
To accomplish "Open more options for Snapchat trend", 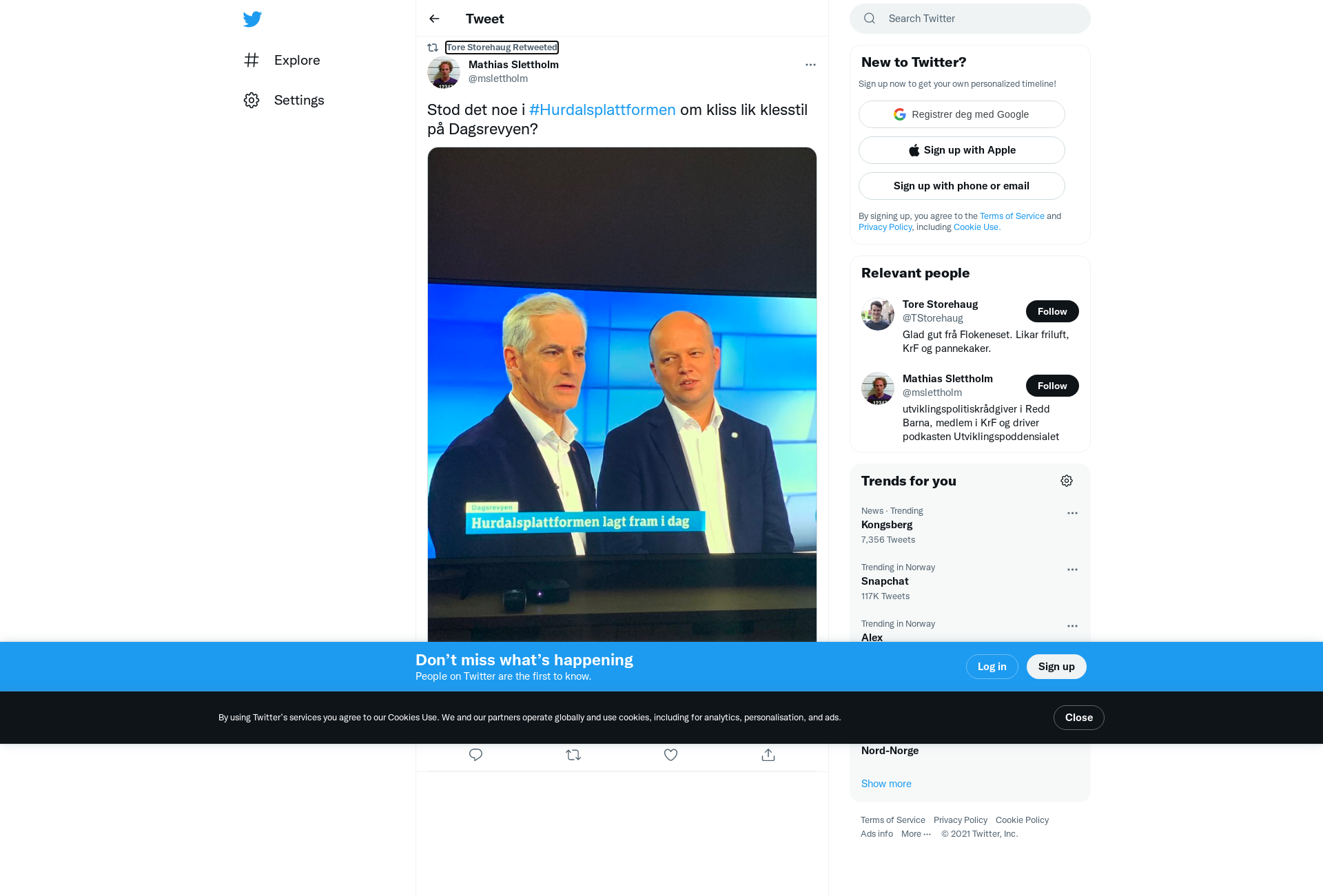I will pyautogui.click(x=1072, y=570).
